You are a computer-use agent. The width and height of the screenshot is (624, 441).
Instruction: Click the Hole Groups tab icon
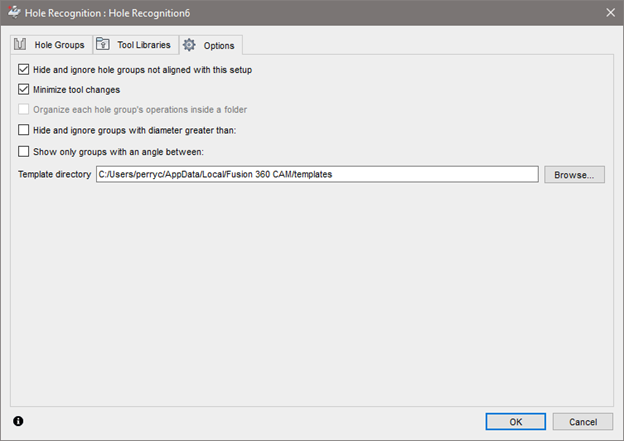[x=20, y=44]
